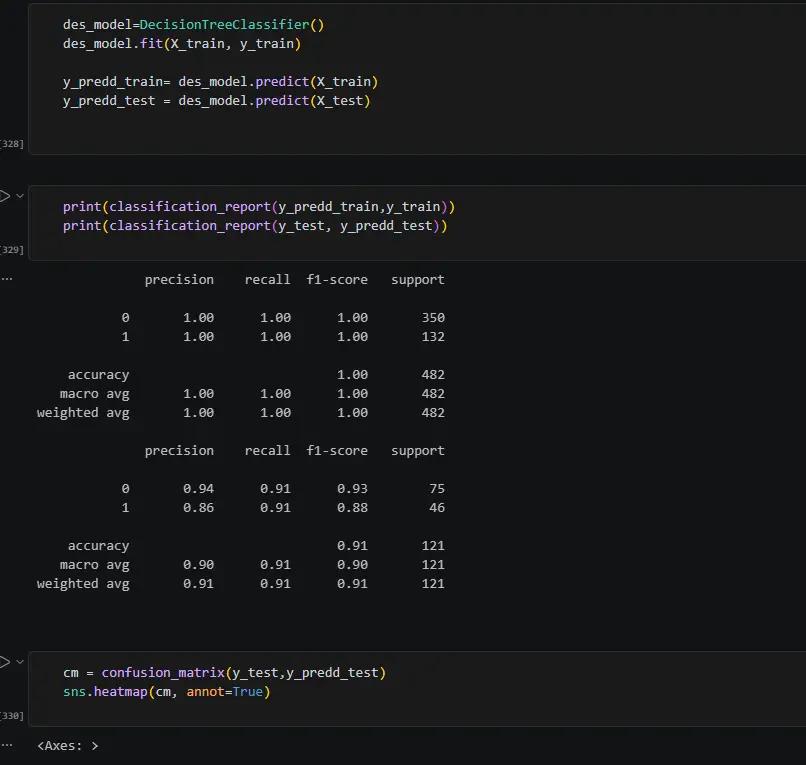This screenshot has width=806, height=765.
Task: Click y_predd_train assignment line
Action: (x=221, y=82)
